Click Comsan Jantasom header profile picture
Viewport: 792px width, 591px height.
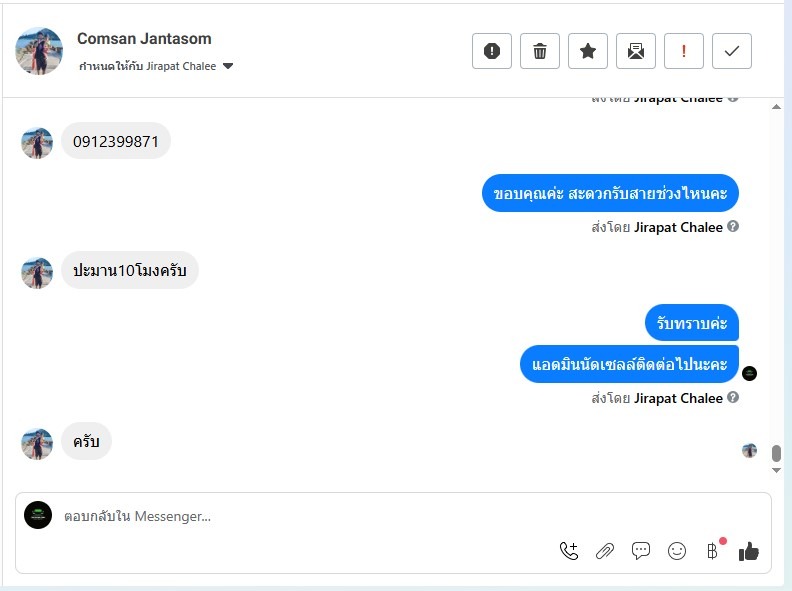pos(39,51)
